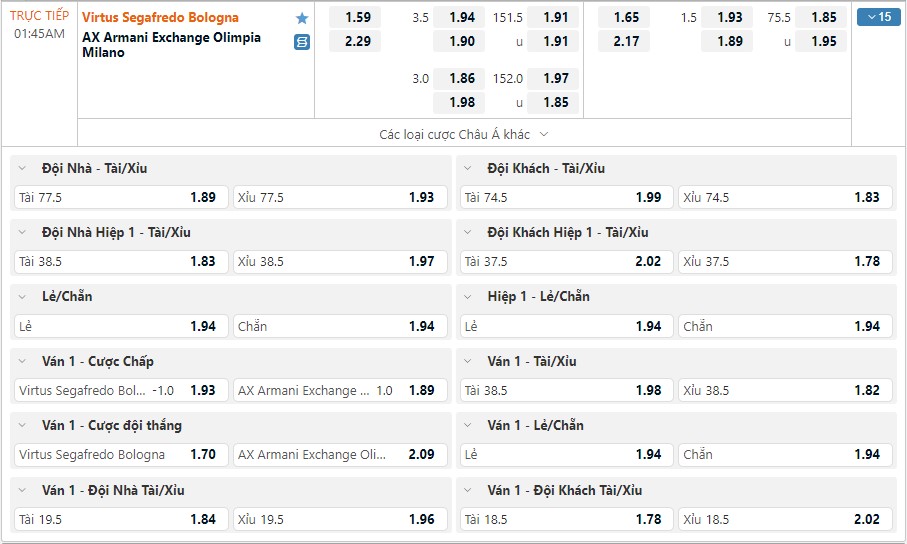This screenshot has height=544, width=907.
Task: Click handicap odds 1.98 under 3.0 line
Action: tap(459, 102)
